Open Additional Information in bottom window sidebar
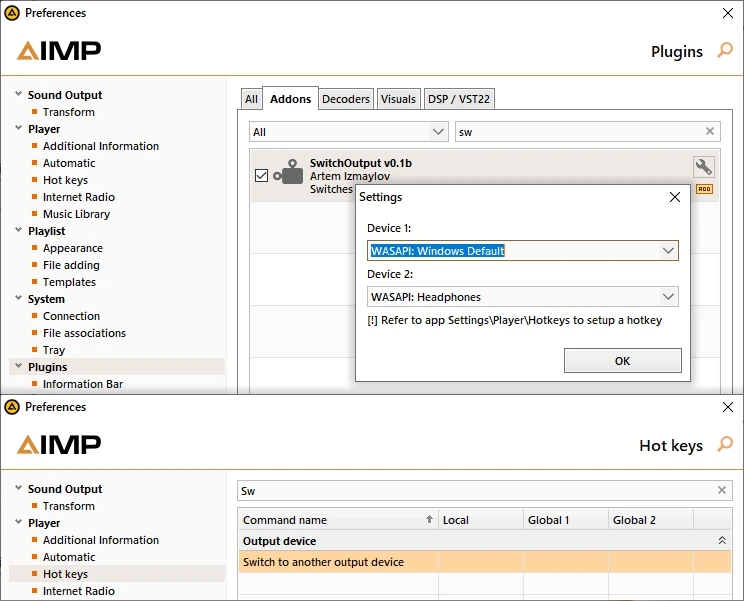The image size is (744, 601). pyautogui.click(x=101, y=540)
